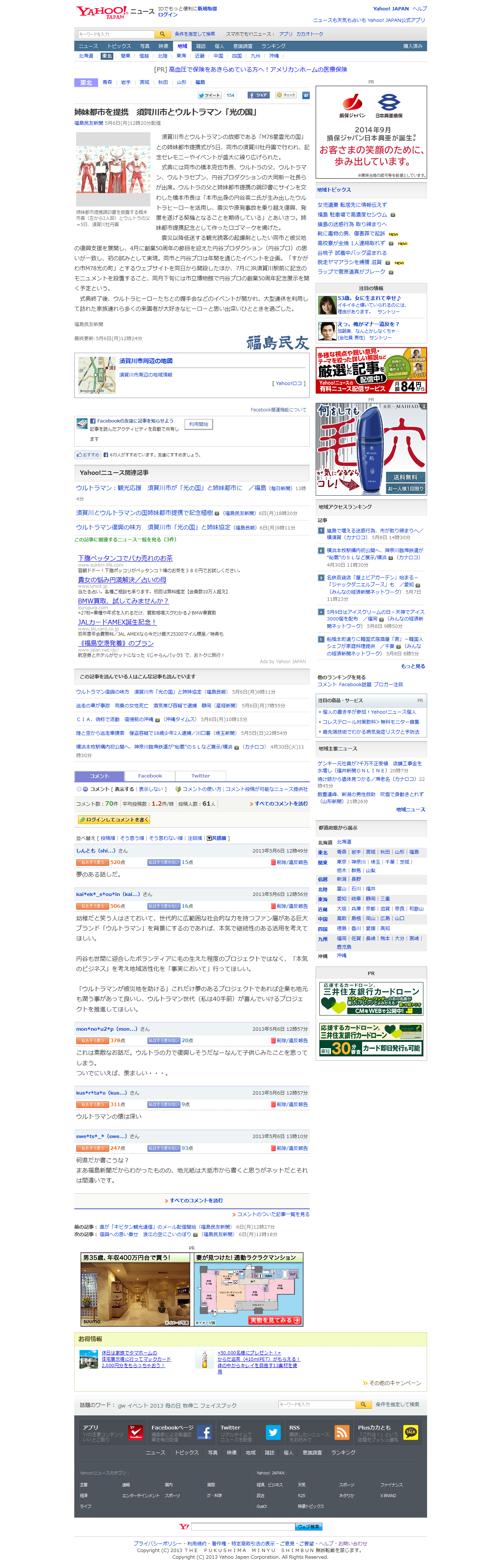Click the Hatena B! bookmark icon
This screenshot has height=1568, width=501.
pos(306,95)
